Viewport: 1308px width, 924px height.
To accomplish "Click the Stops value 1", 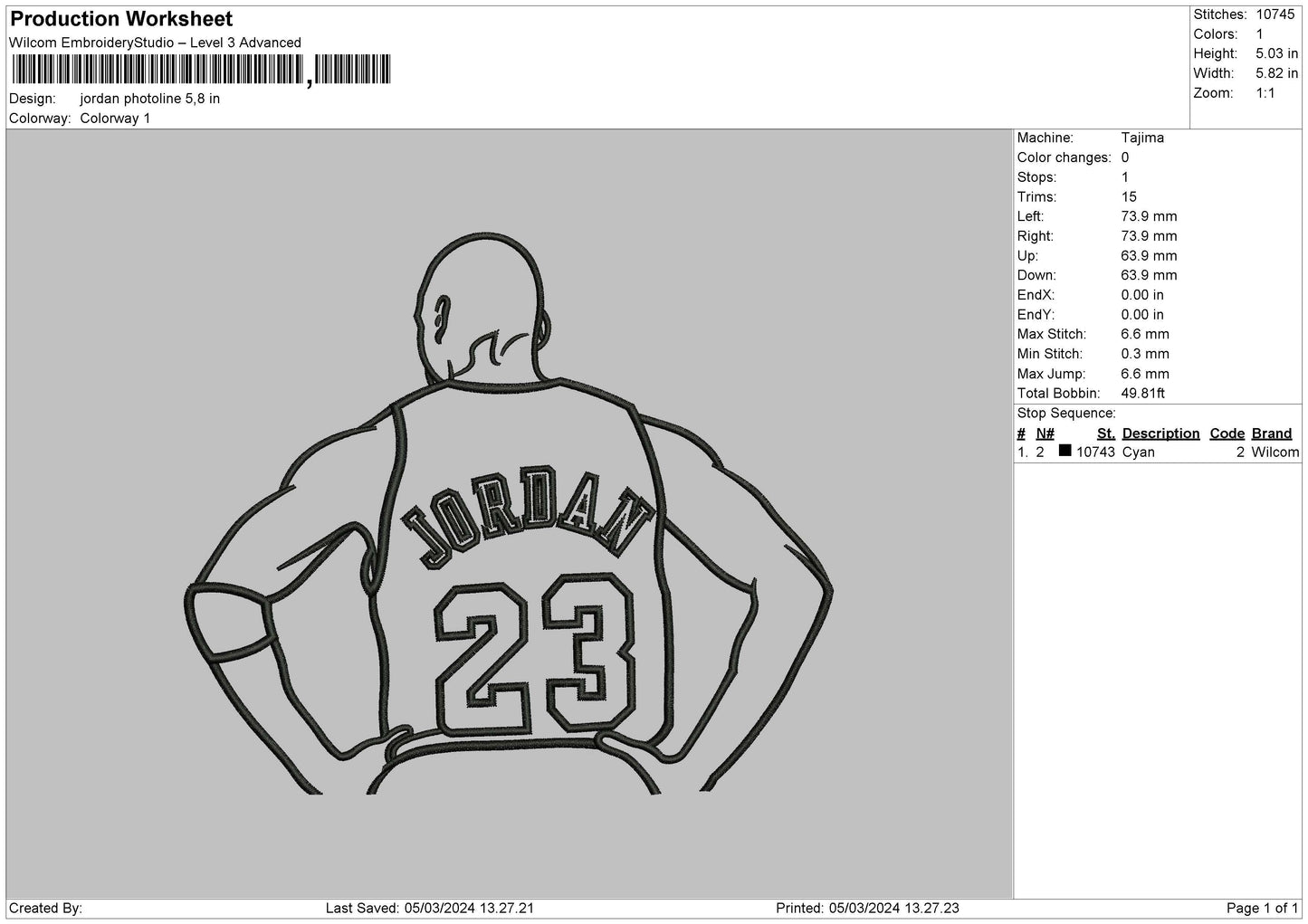I will pos(1125,177).
